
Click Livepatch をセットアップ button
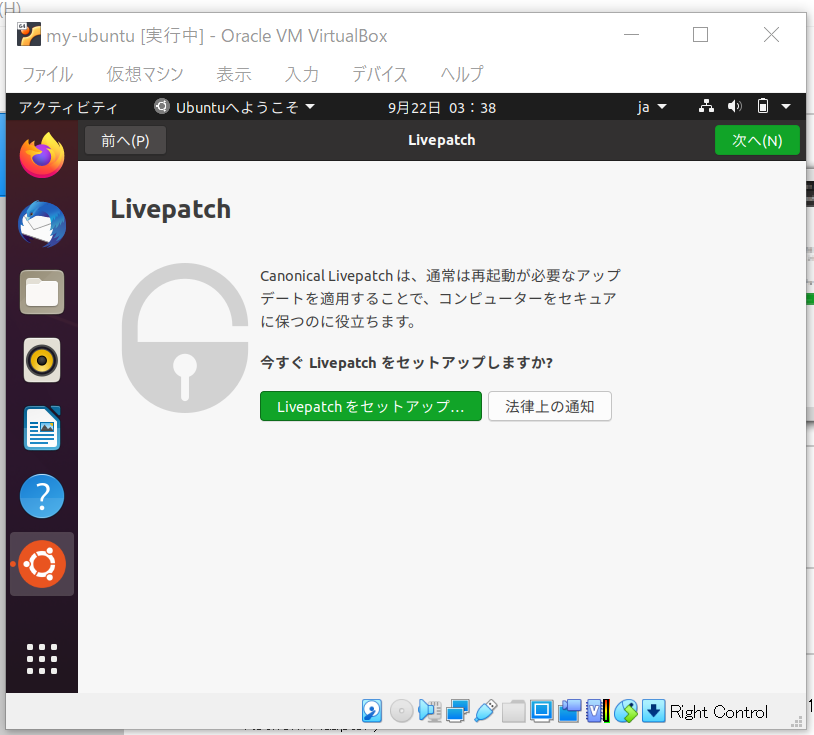pyautogui.click(x=371, y=406)
